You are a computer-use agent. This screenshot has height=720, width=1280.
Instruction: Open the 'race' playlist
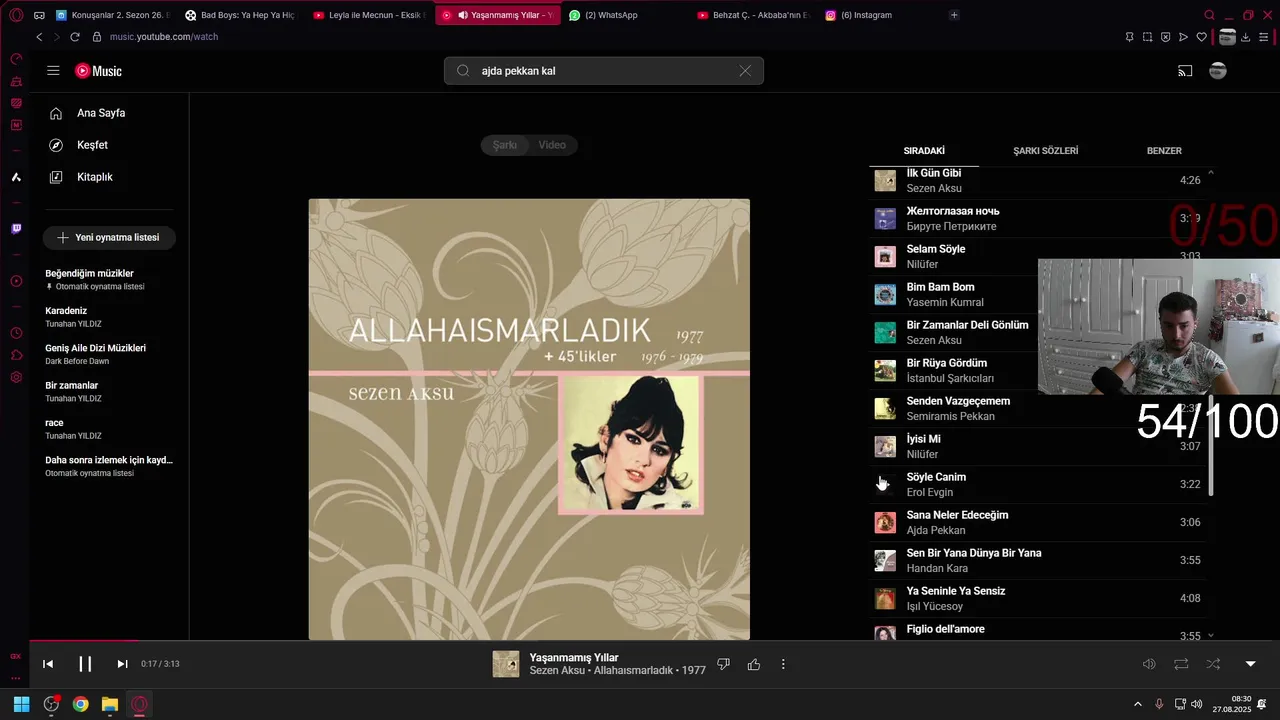tap(109, 429)
